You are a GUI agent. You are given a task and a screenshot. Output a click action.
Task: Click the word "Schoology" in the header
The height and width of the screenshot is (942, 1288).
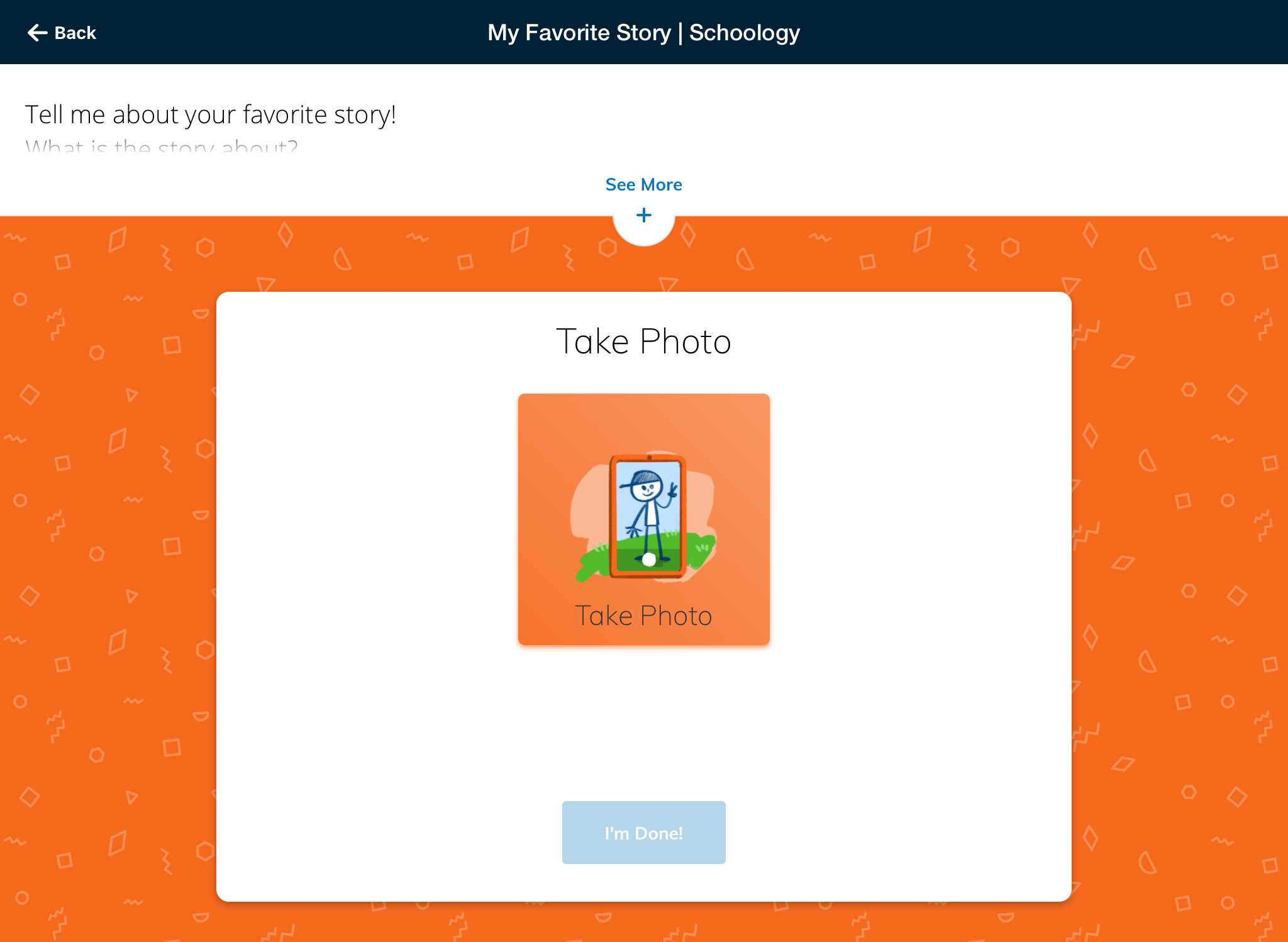[744, 33]
